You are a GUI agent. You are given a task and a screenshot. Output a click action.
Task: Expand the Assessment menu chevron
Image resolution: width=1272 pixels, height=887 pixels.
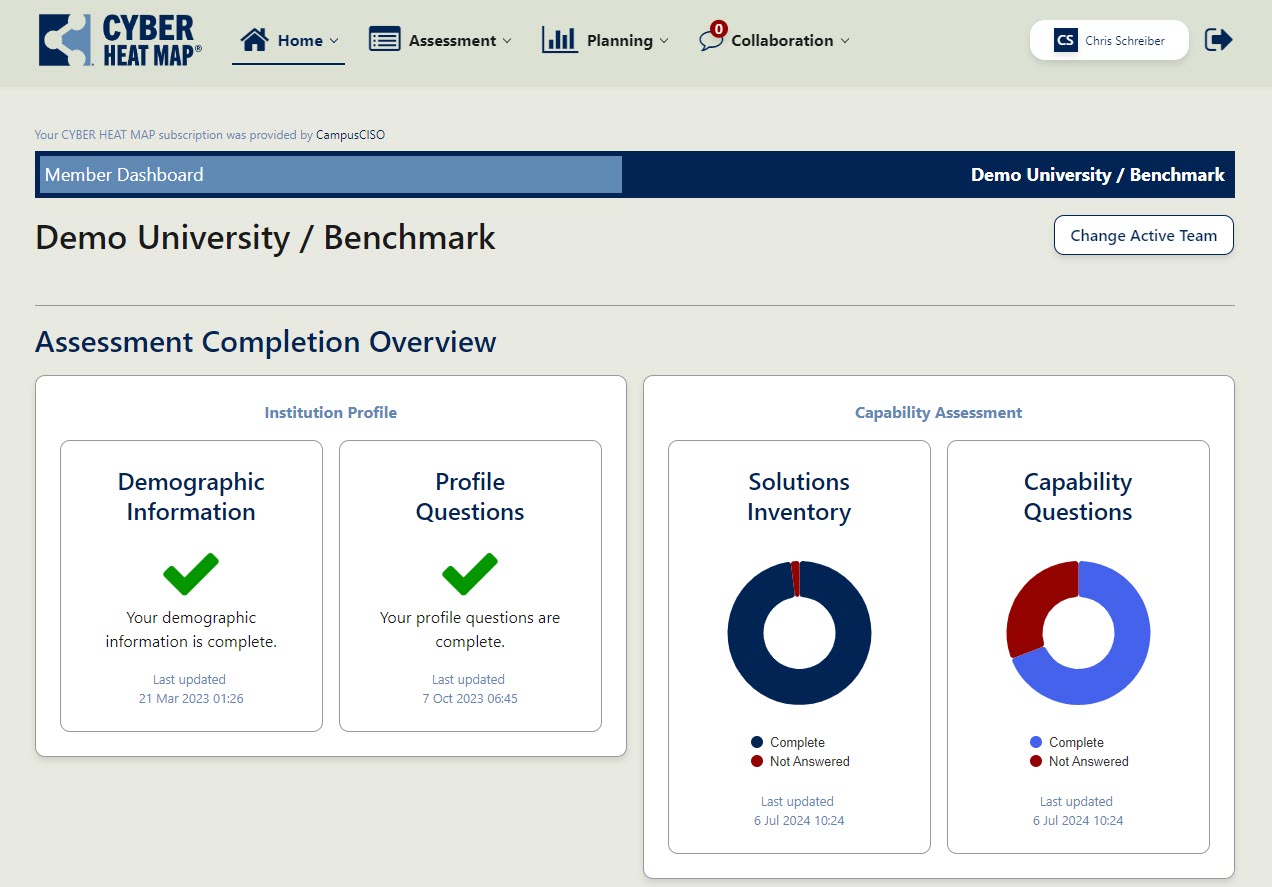pos(507,41)
